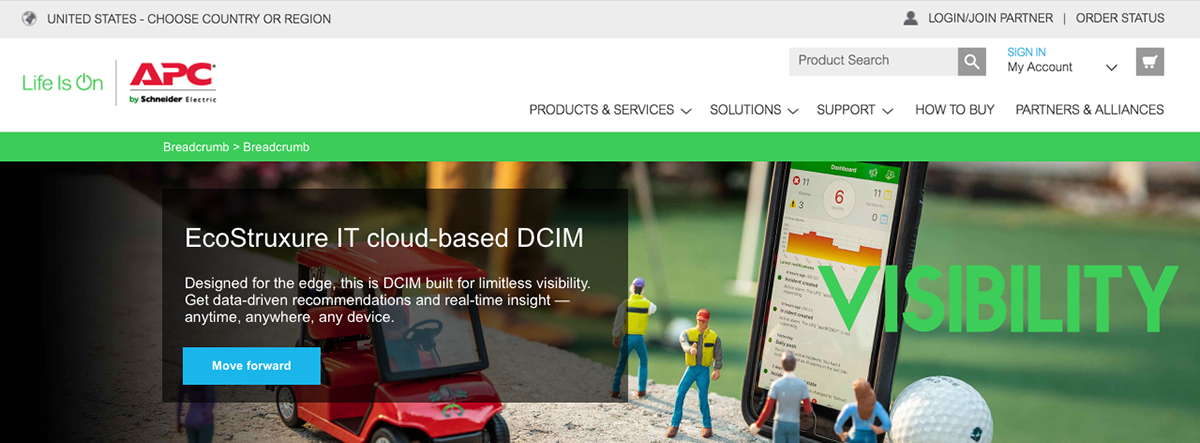1200x443 pixels.
Task: Open the Solutions menu
Action: coord(745,110)
